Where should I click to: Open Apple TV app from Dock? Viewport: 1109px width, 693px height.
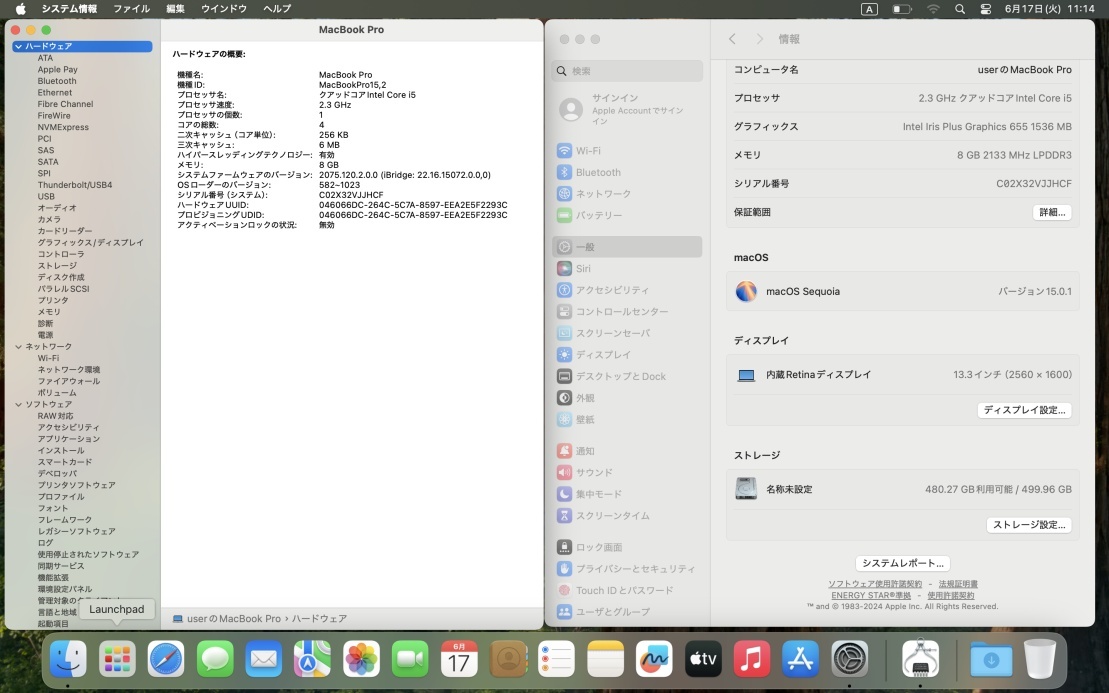tap(703, 659)
